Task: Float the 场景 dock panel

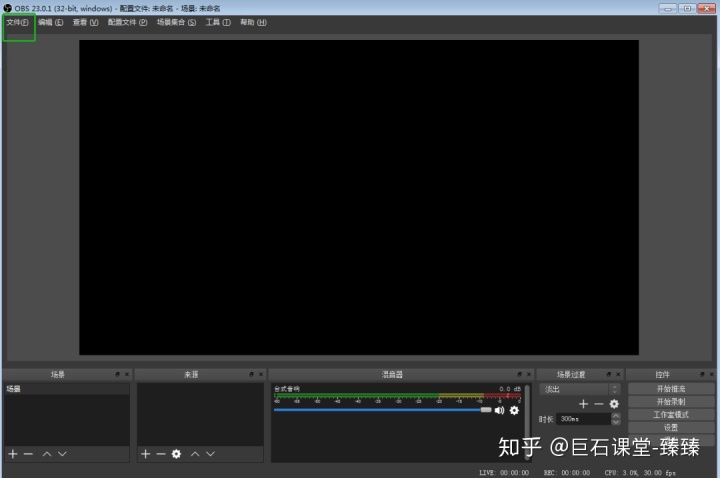Action: tap(118, 374)
